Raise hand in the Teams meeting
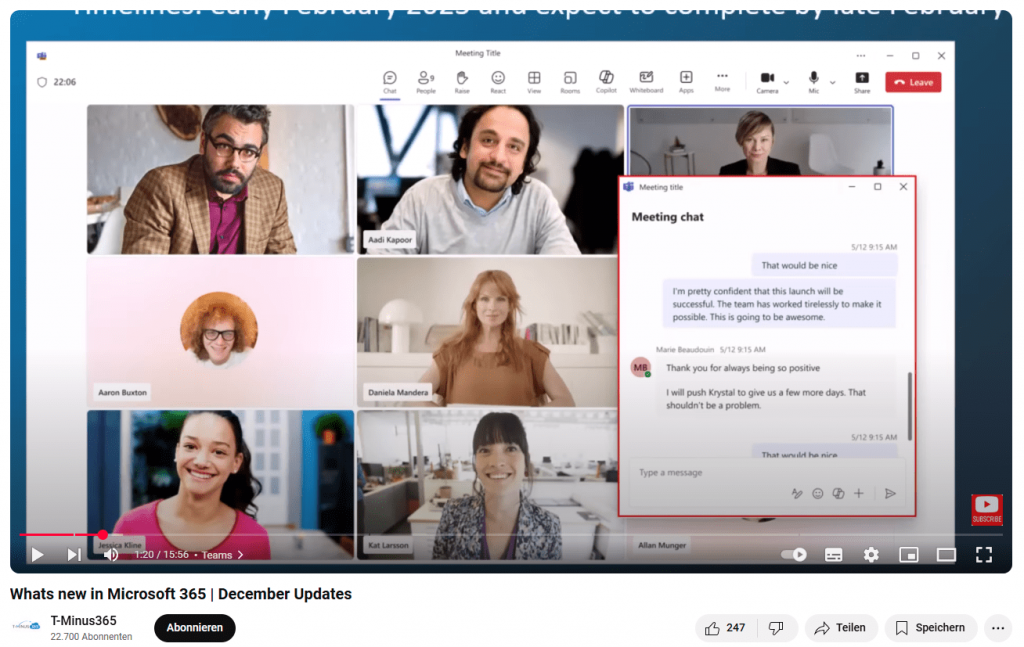 tap(462, 82)
